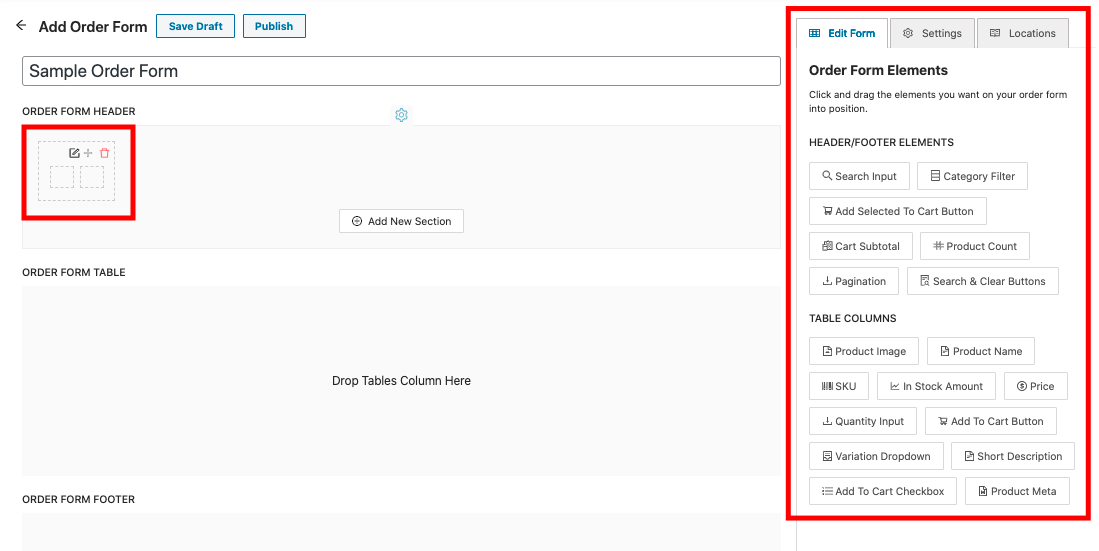
Task: Delete header section with red trash icon
Action: (104, 153)
